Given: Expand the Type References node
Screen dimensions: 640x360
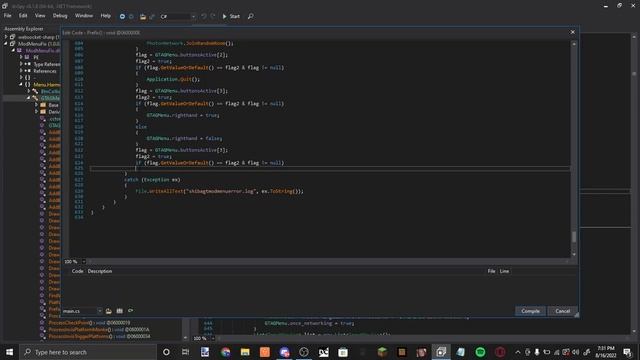Looking at the screenshot, I should point(21,64).
